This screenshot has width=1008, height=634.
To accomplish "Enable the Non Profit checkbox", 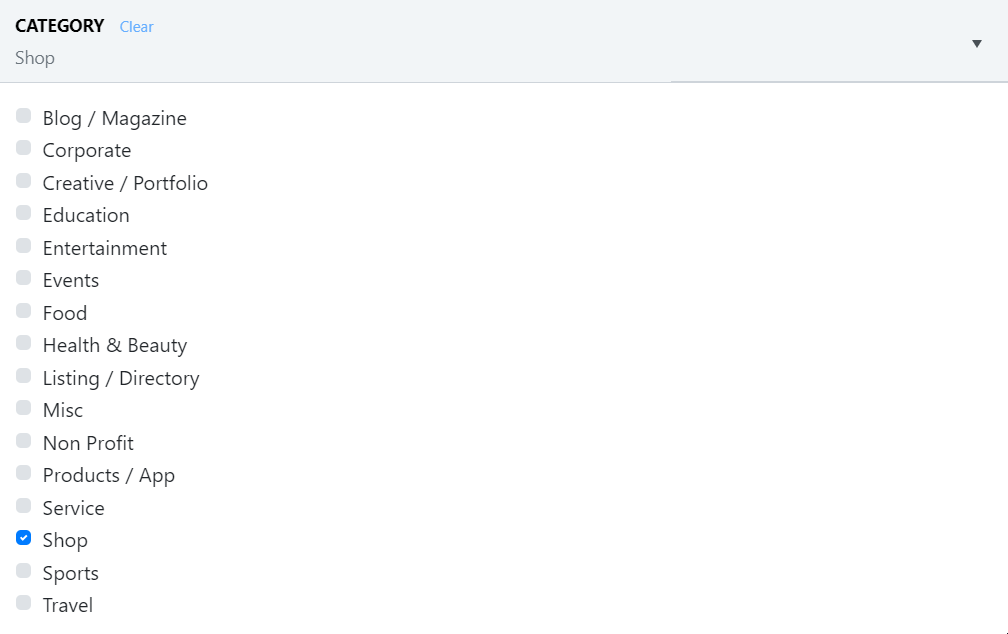I will [24, 441].
